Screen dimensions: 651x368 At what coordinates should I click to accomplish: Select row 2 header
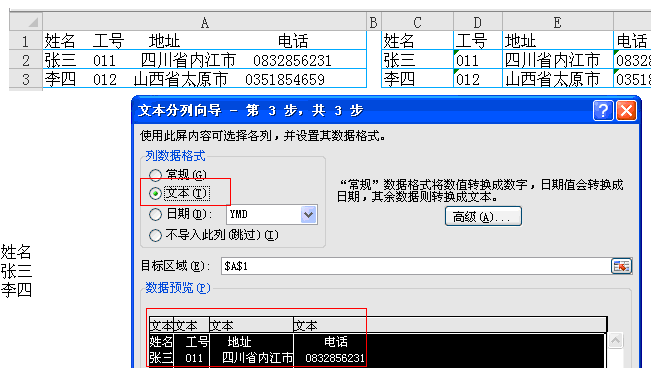tap(26, 60)
